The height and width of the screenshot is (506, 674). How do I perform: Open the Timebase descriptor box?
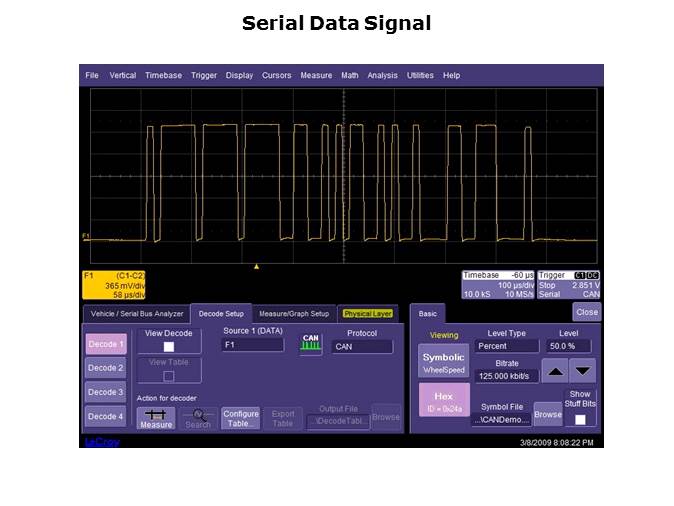(x=497, y=285)
